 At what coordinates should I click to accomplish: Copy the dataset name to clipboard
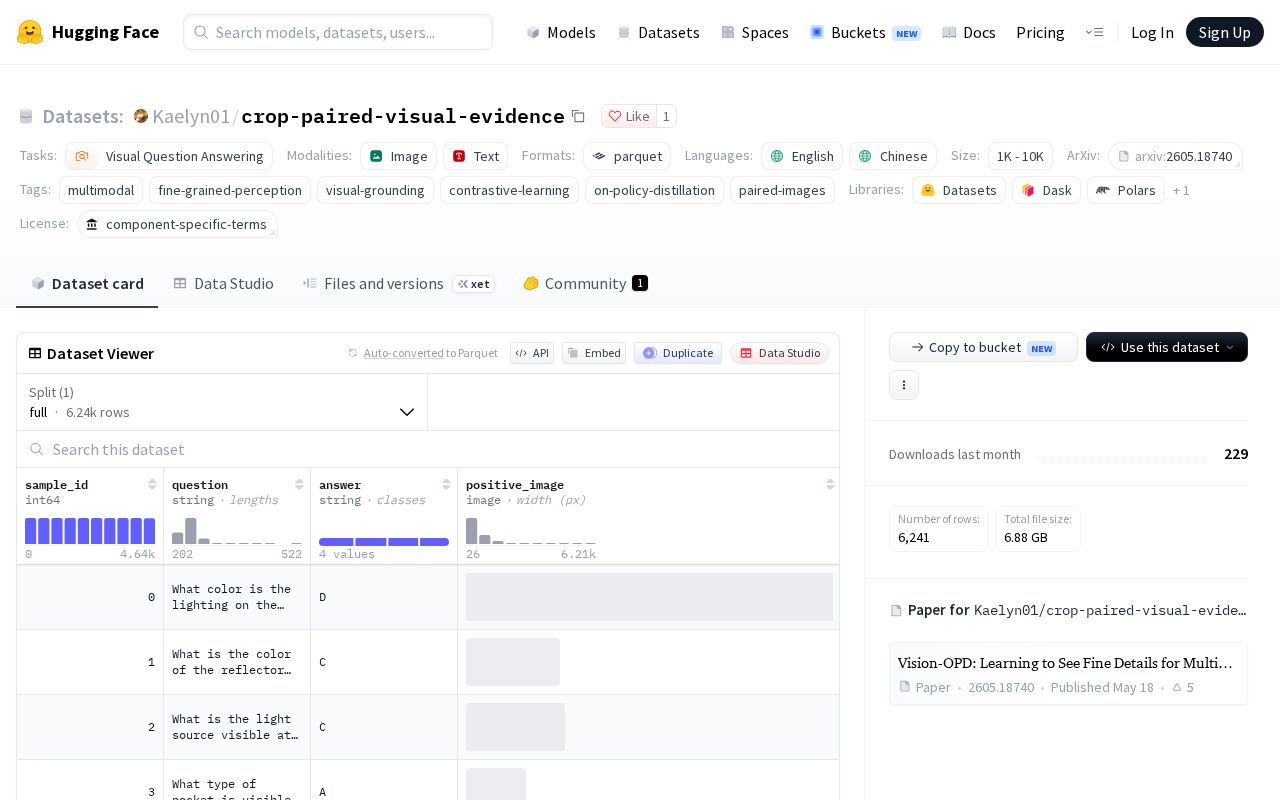click(x=578, y=116)
